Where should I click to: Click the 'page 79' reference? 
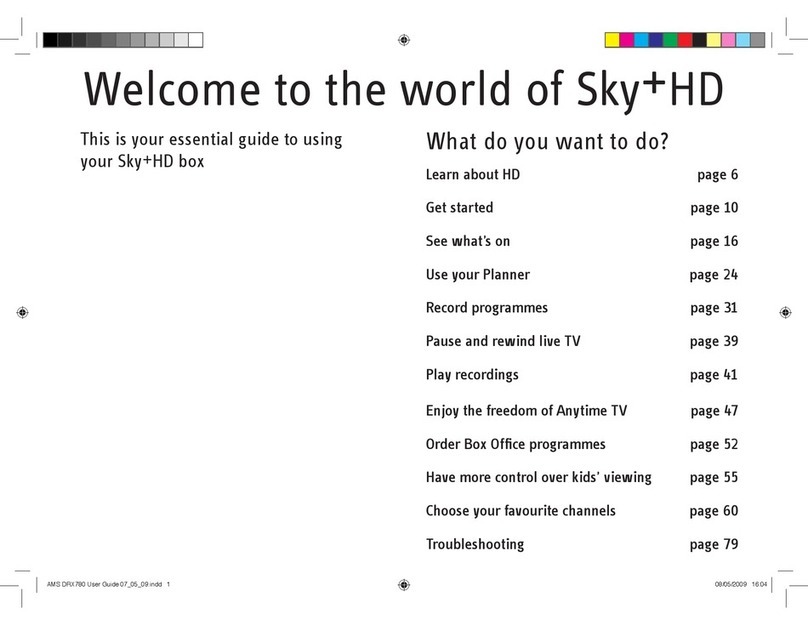714,545
